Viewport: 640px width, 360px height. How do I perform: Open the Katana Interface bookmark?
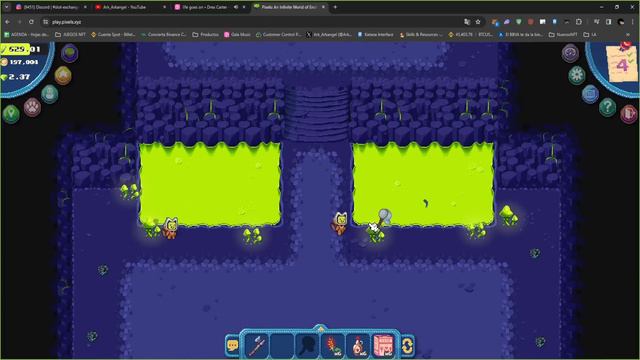(376, 35)
